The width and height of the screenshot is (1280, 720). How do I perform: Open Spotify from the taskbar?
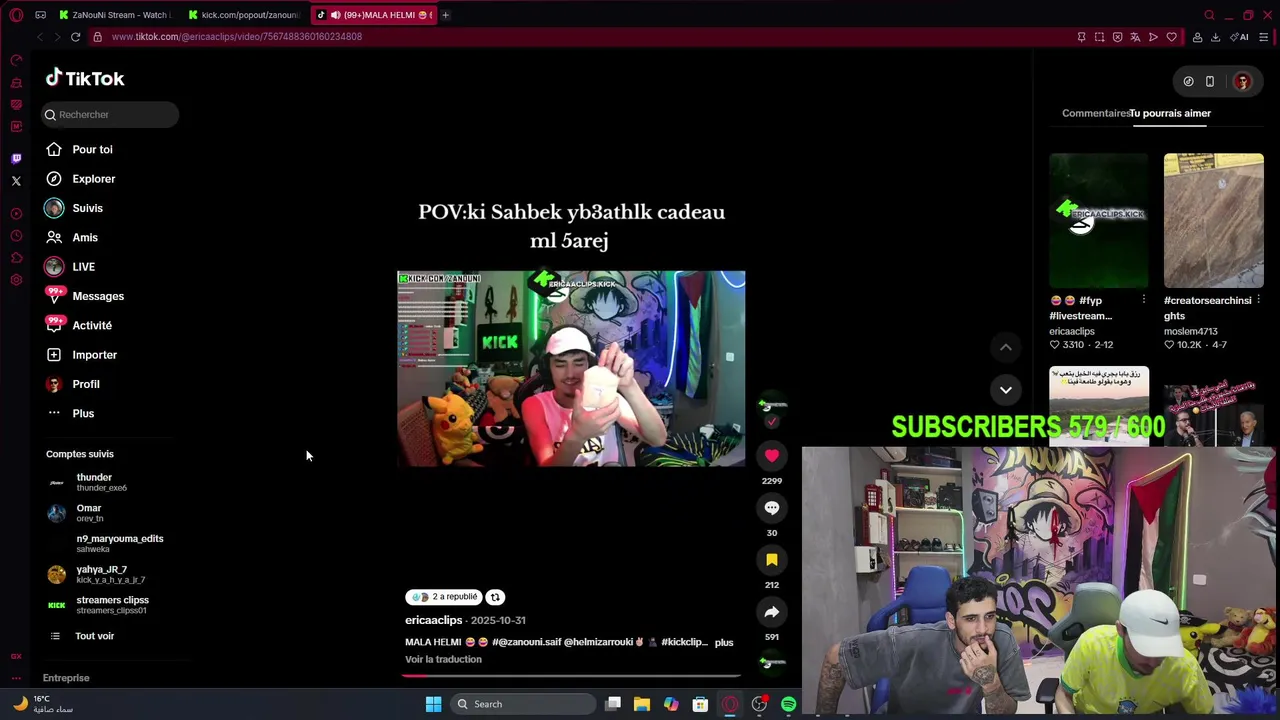point(788,704)
